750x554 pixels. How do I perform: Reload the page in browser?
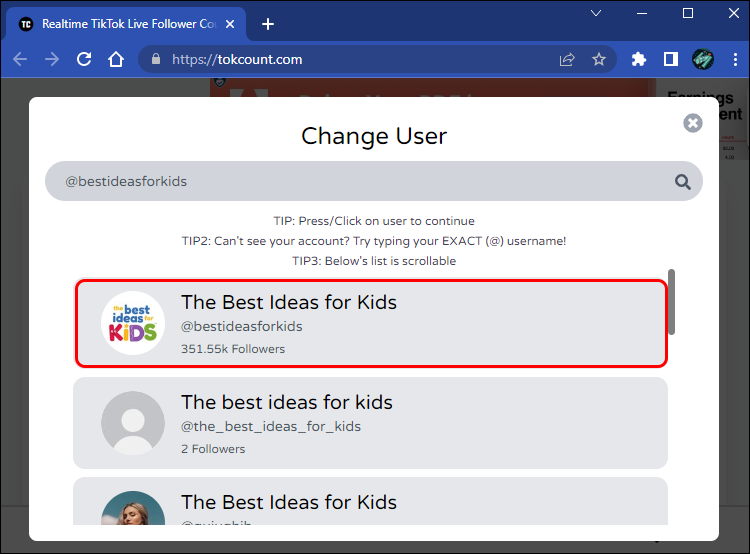(84, 59)
